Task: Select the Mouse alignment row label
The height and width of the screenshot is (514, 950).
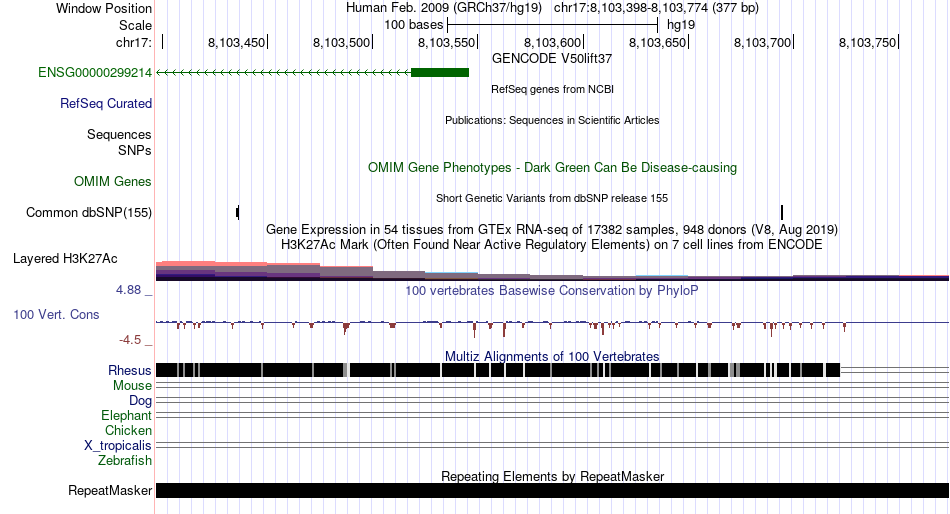Action: click(132, 386)
